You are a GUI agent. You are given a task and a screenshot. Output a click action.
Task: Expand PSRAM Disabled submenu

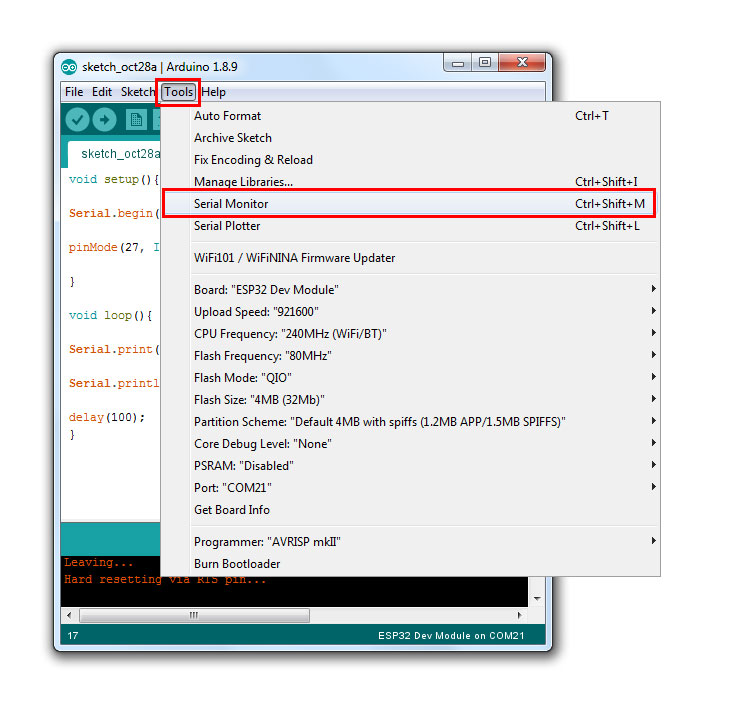pos(411,466)
